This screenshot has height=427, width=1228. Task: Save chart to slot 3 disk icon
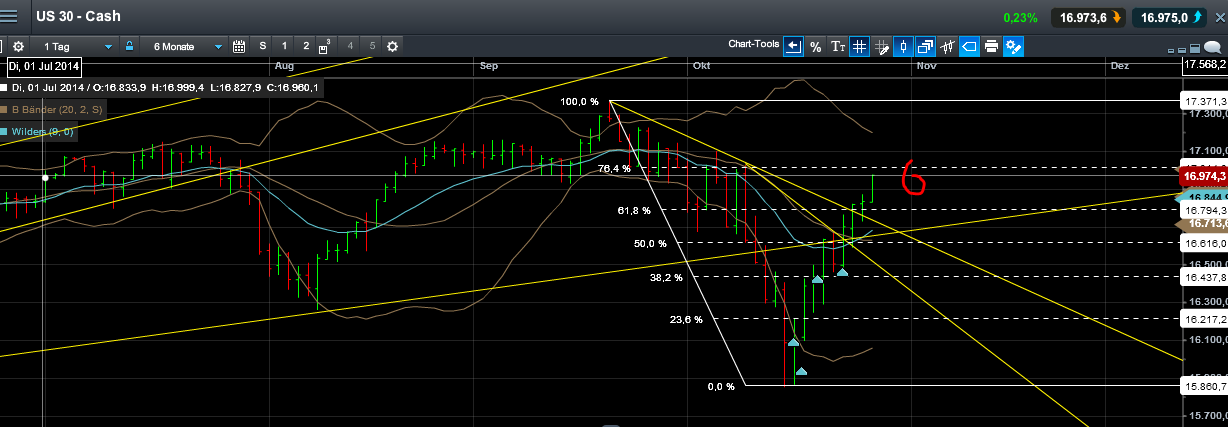pyautogui.click(x=325, y=46)
